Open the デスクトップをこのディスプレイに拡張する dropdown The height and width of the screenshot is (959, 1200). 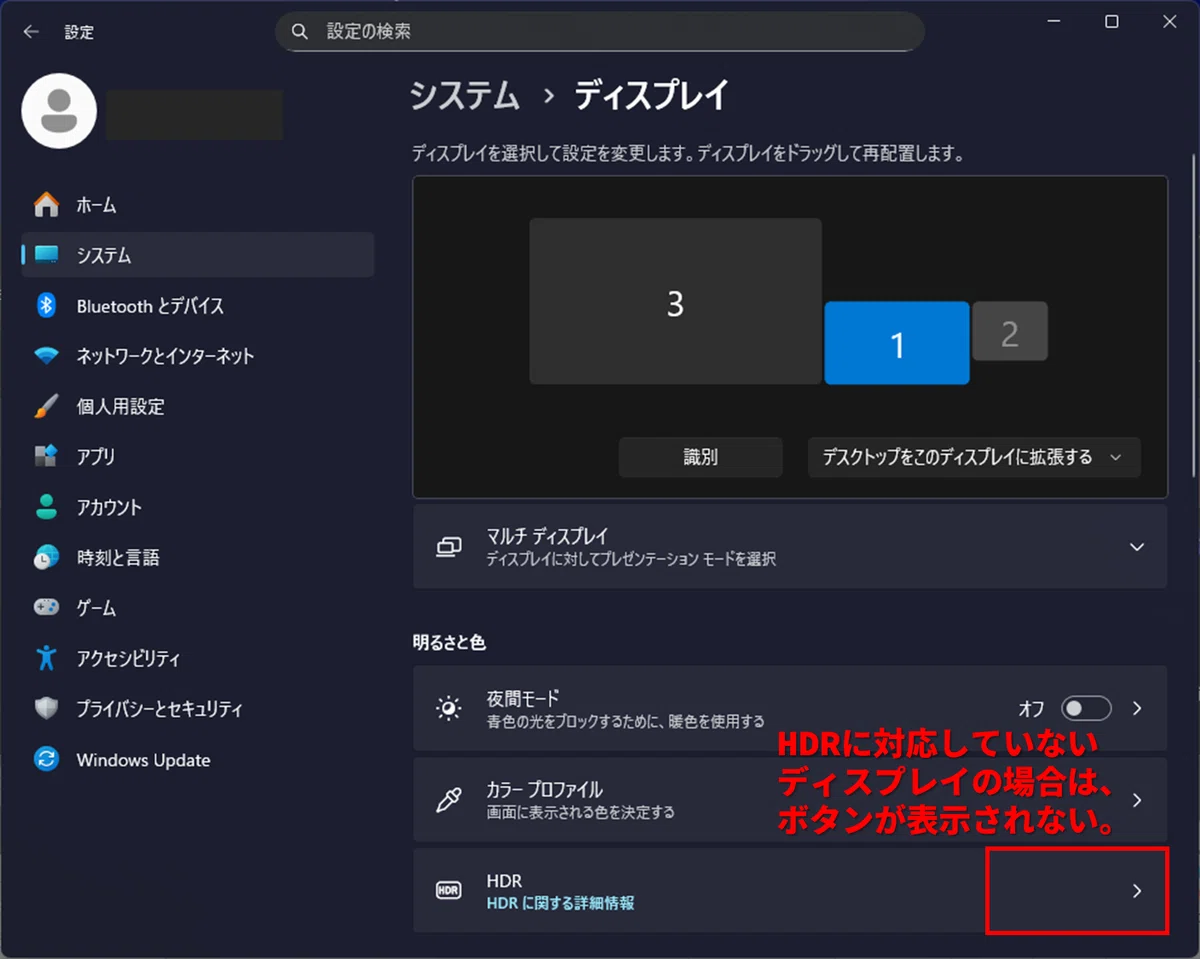point(974,457)
